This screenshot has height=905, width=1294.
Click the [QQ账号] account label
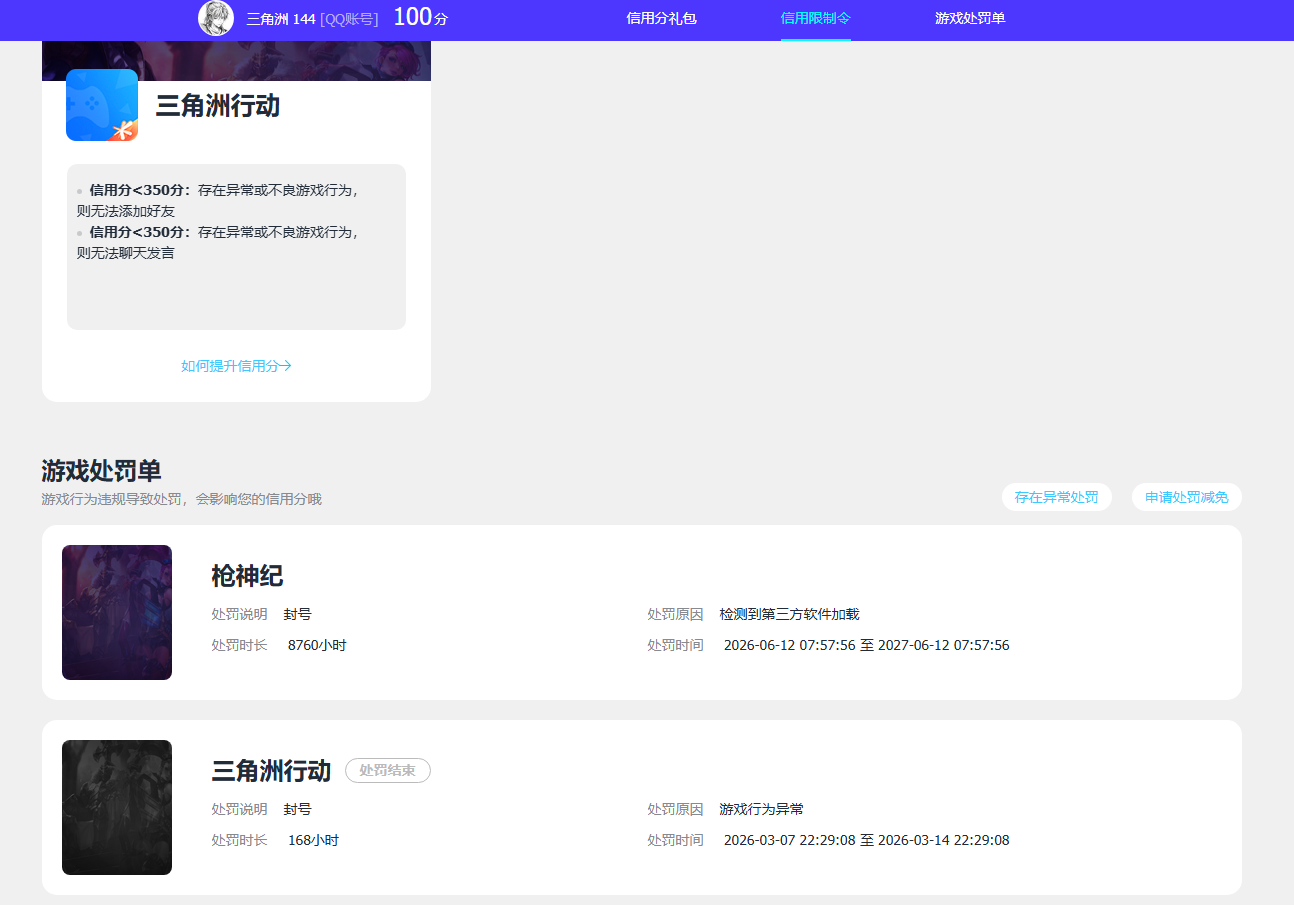click(349, 18)
